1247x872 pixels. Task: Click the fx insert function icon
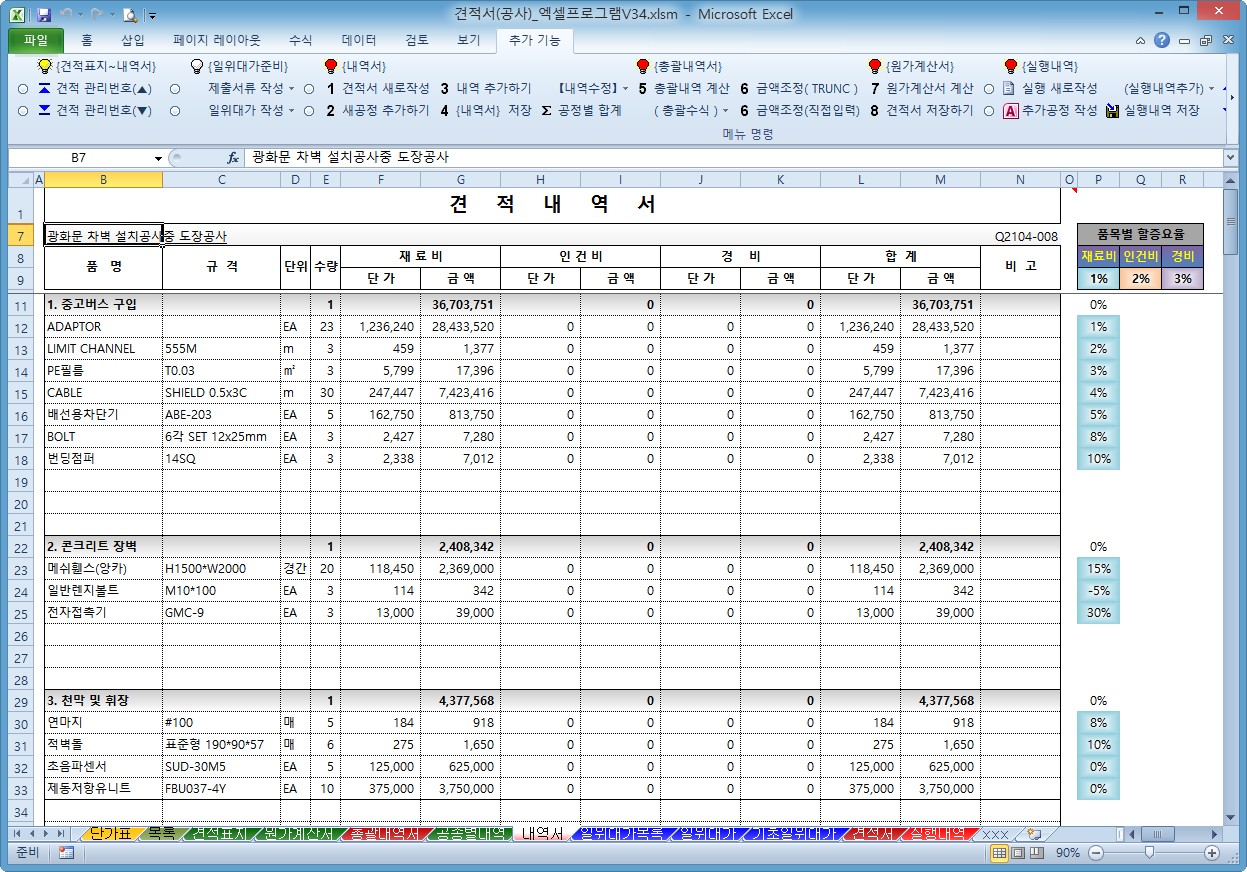click(232, 158)
